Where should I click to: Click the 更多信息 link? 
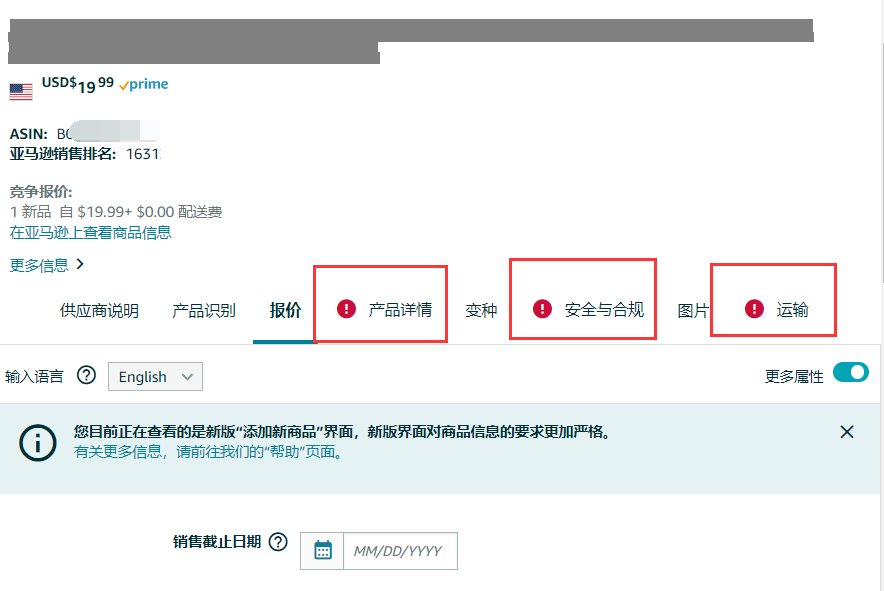pos(39,265)
